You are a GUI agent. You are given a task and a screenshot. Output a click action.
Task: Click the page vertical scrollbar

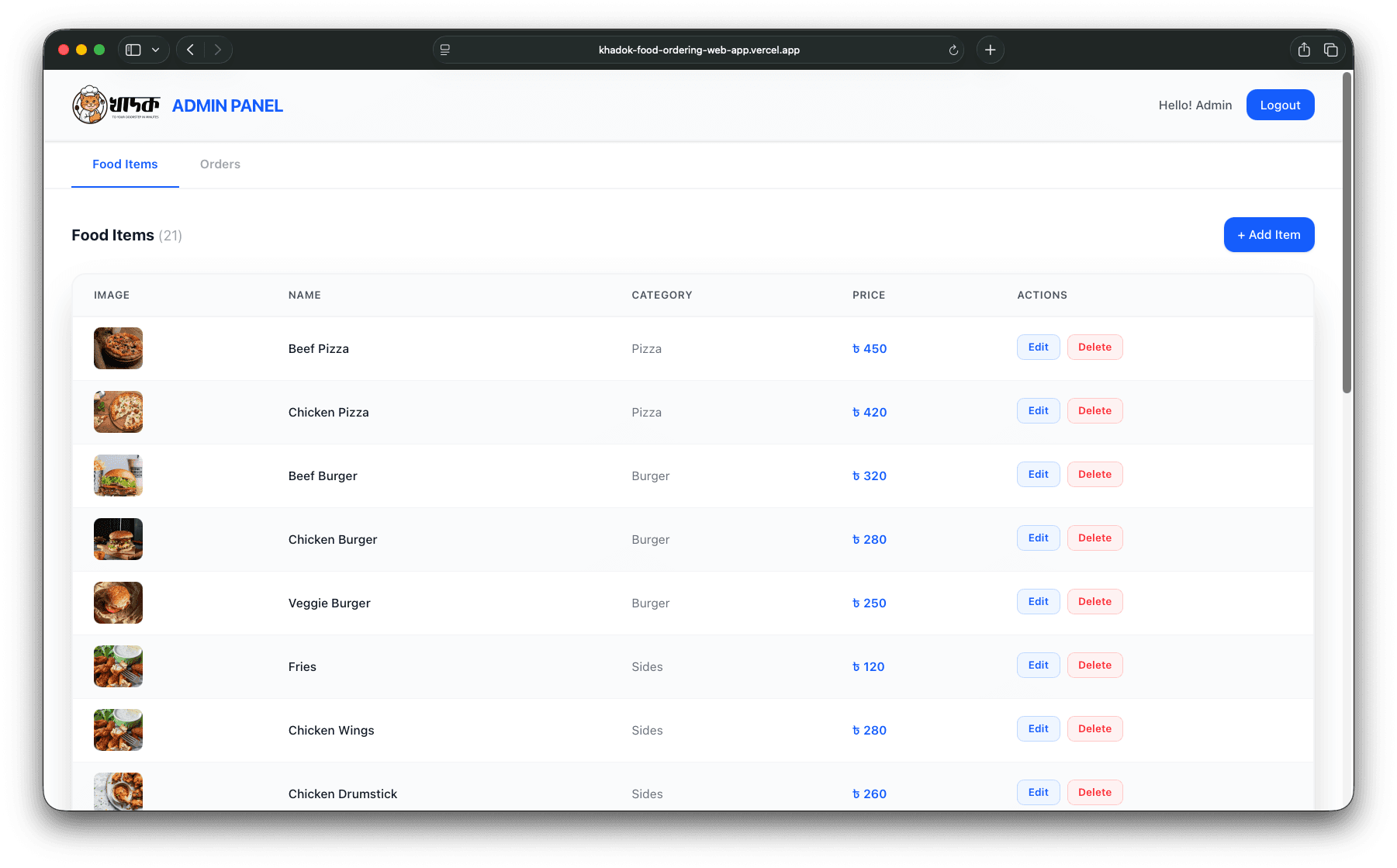tap(1347, 233)
